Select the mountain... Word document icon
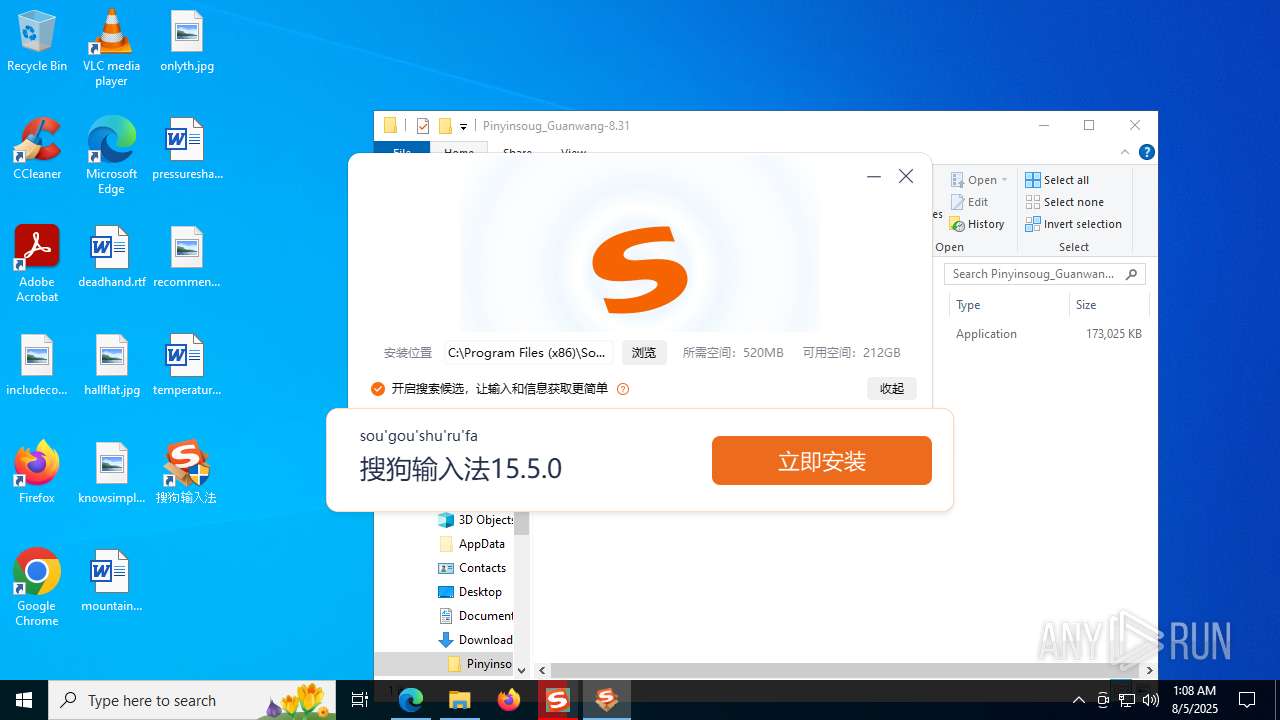 (111, 582)
